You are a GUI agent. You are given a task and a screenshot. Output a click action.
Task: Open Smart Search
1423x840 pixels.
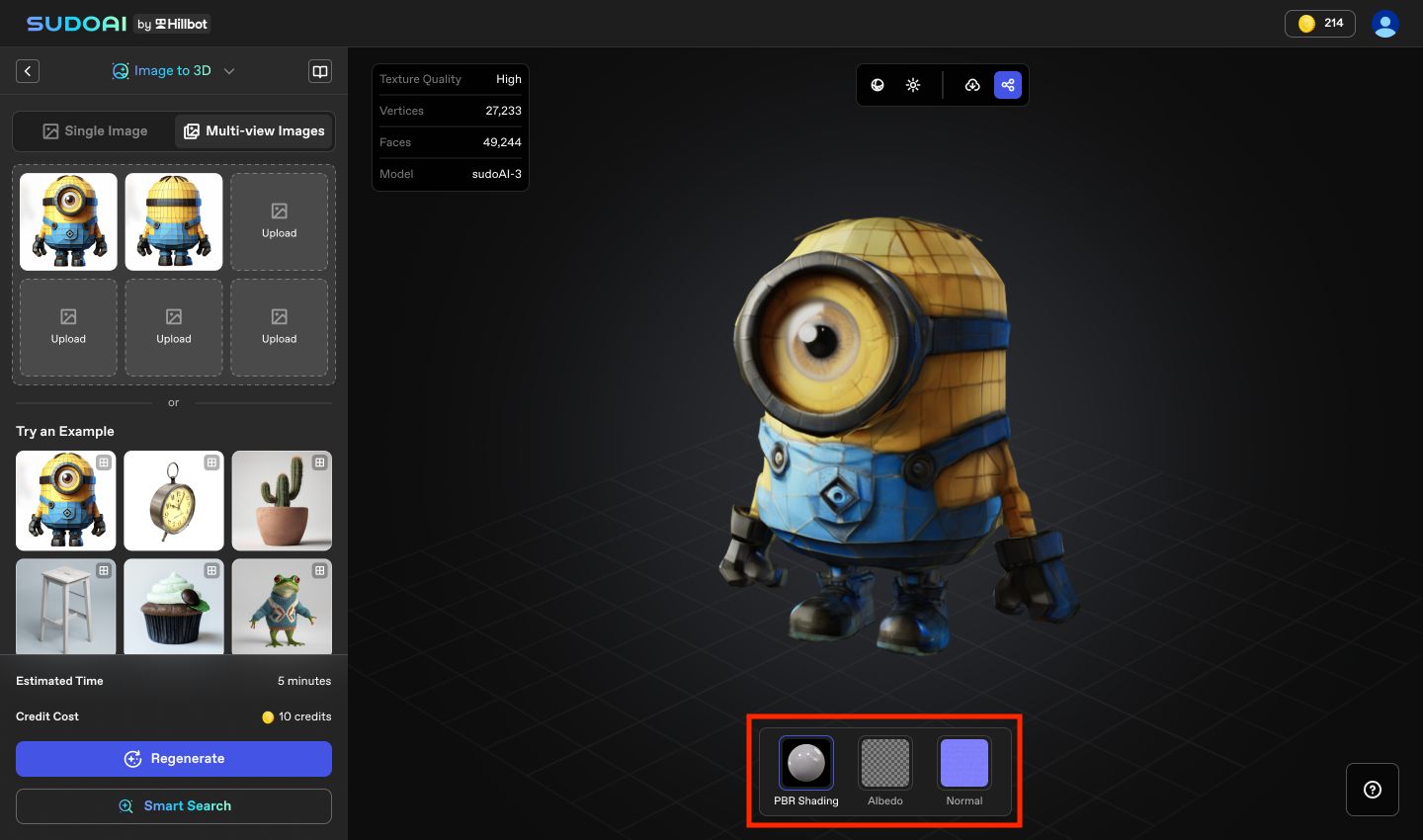point(174,806)
